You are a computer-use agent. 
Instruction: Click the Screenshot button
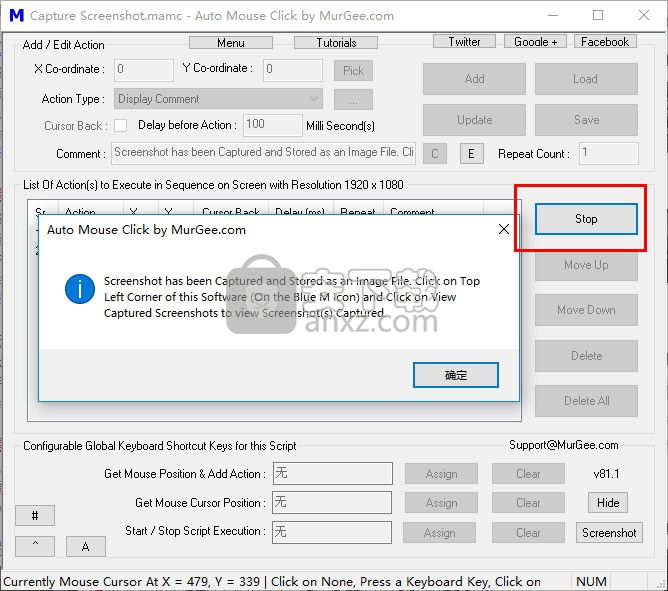coord(609,533)
